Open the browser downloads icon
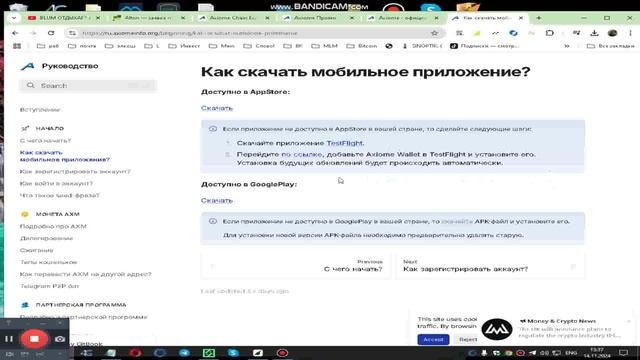The width and height of the screenshot is (640, 360). (594, 33)
